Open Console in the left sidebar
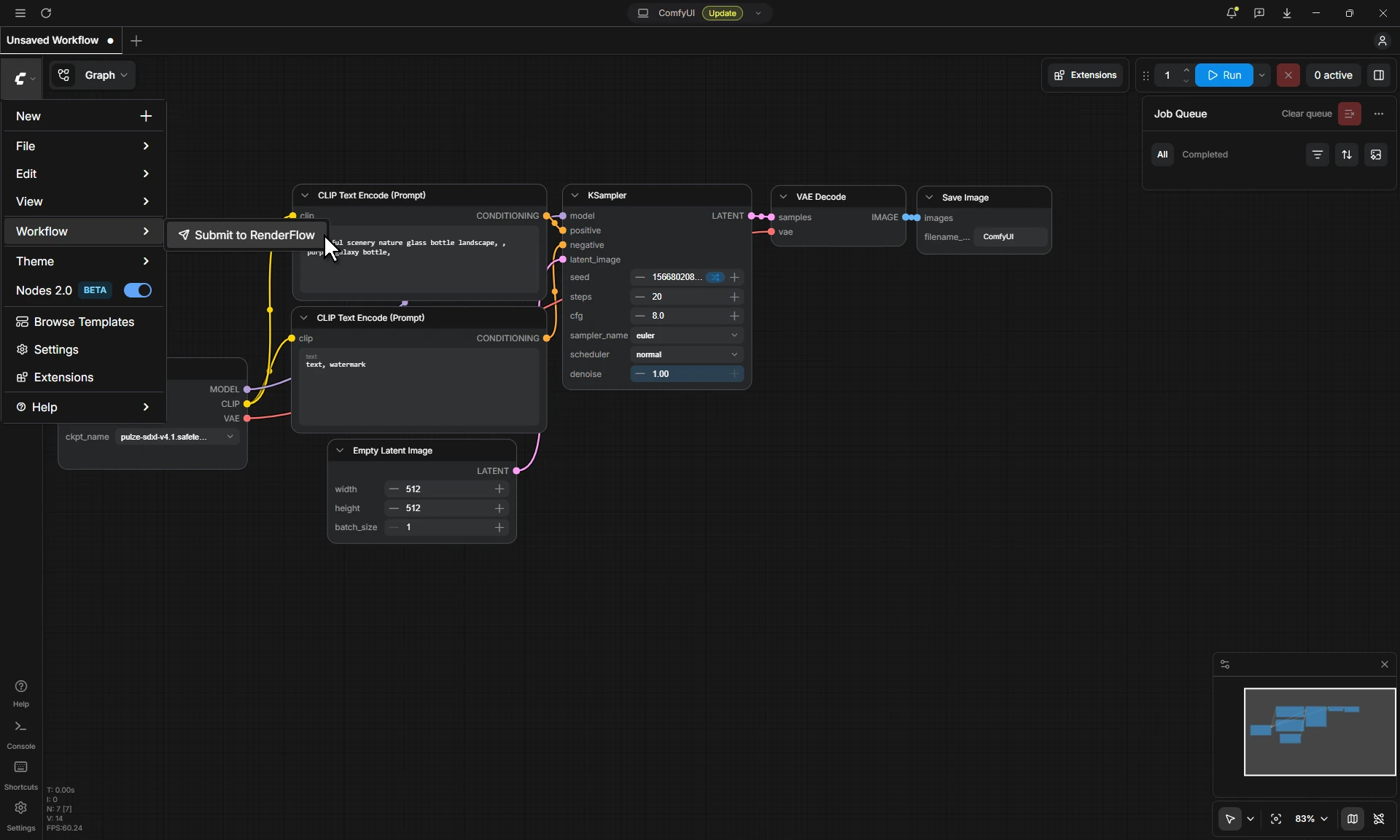Image resolution: width=1400 pixels, height=840 pixels. [21, 735]
